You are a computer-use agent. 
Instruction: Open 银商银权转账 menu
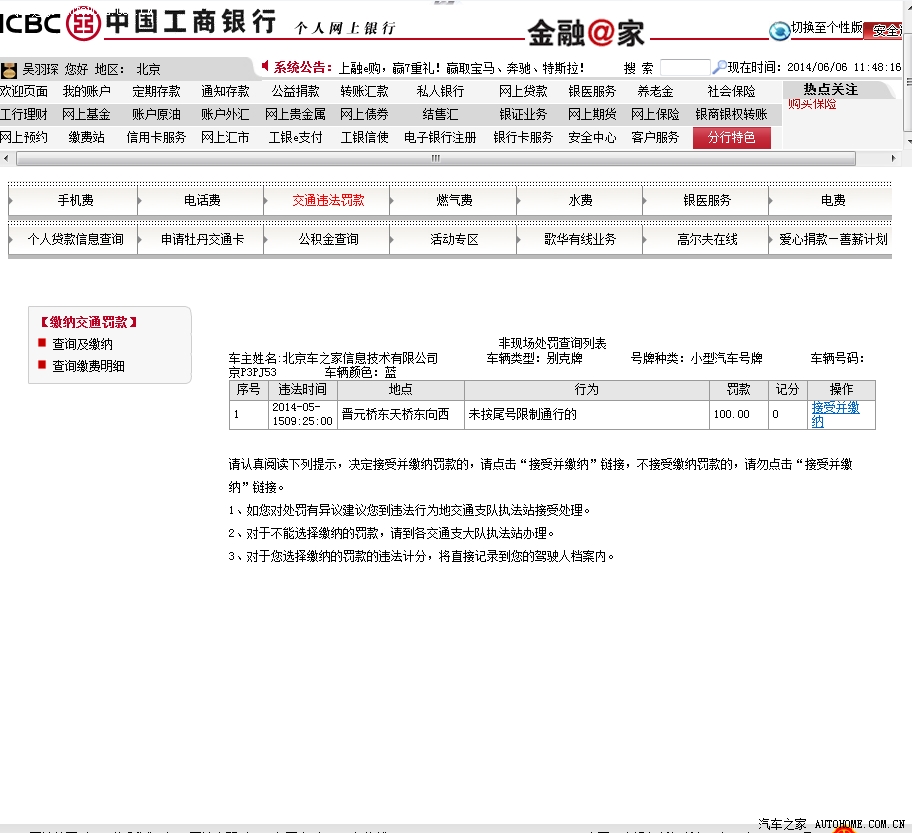pos(731,115)
